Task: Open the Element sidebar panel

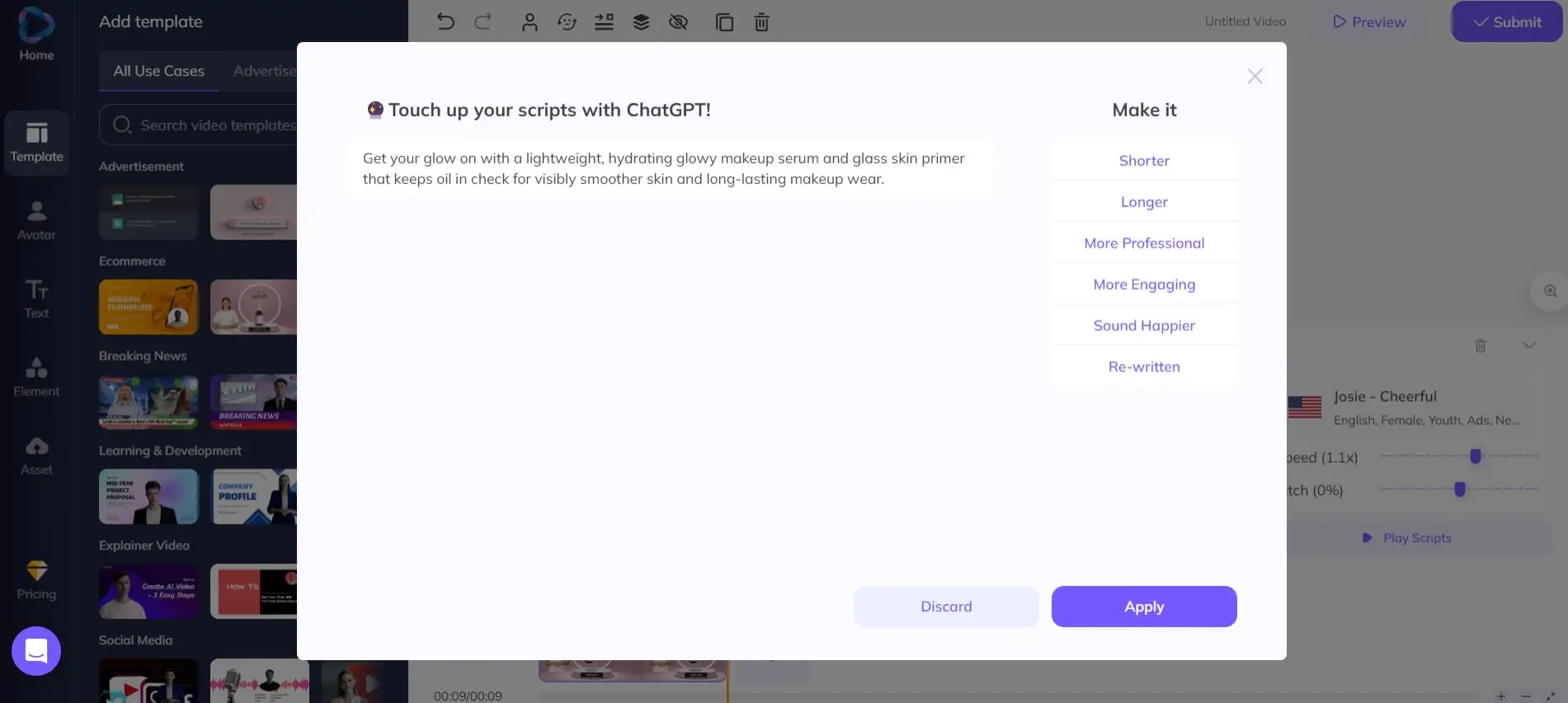Action: point(36,377)
